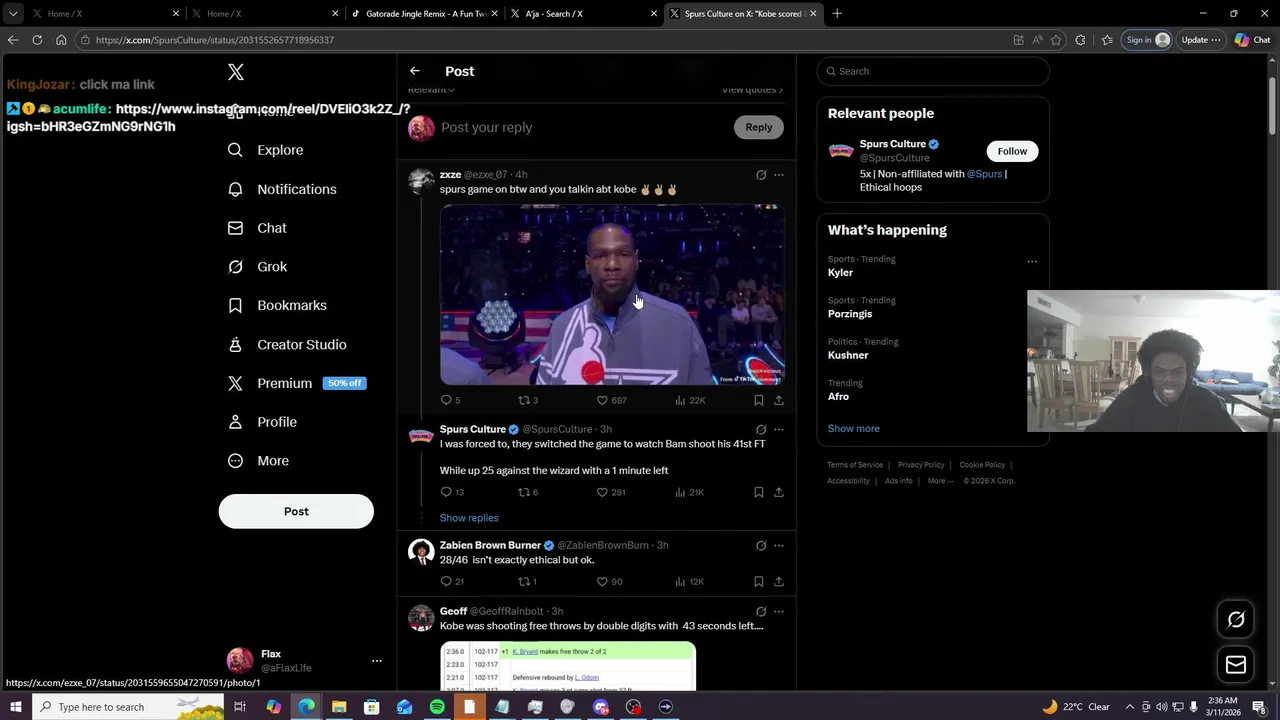Share Spurs Culture's comment
Screen dimensions: 1280x720
[779, 492]
